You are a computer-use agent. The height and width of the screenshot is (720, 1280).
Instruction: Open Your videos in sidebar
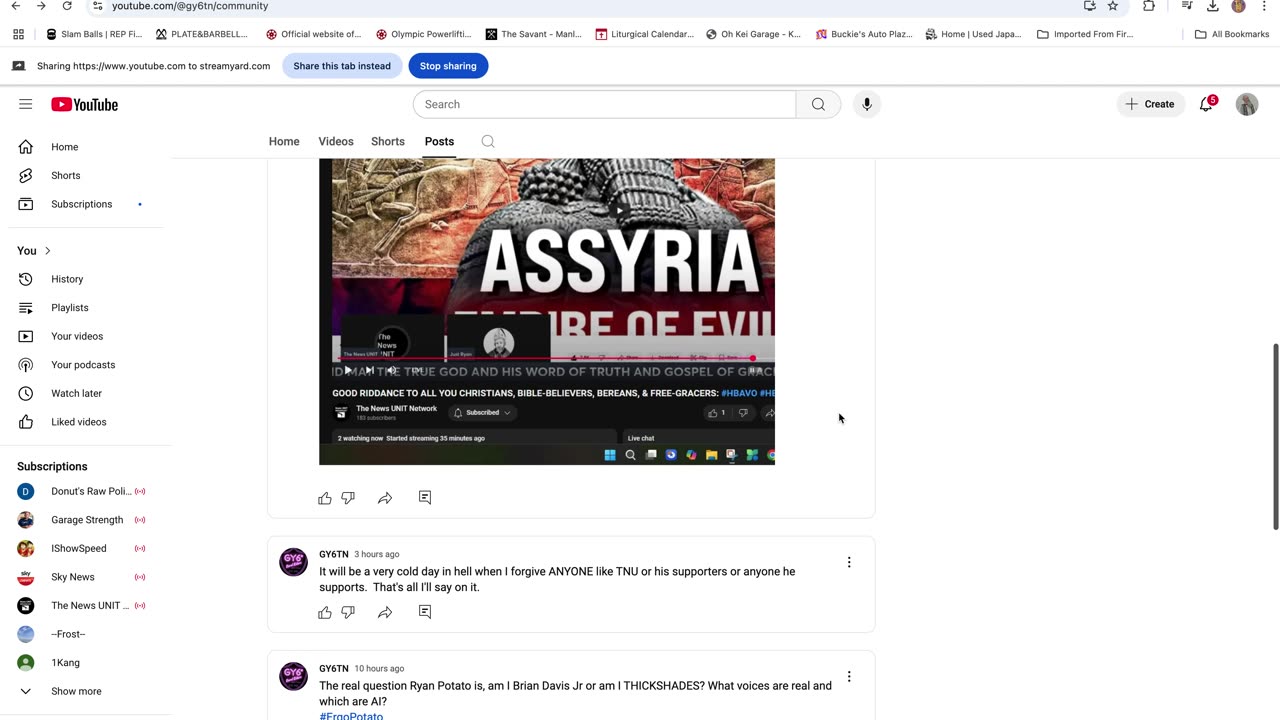[86, 336]
